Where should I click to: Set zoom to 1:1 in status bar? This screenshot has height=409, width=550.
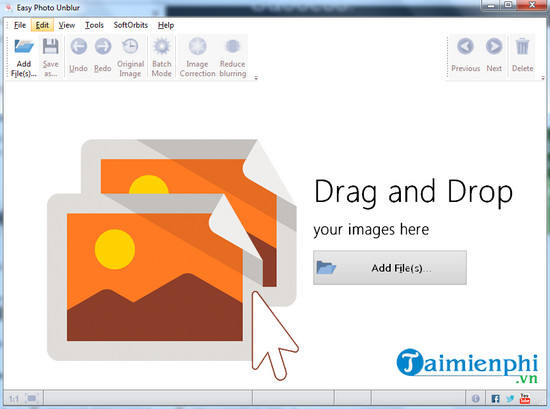pyautogui.click(x=14, y=399)
